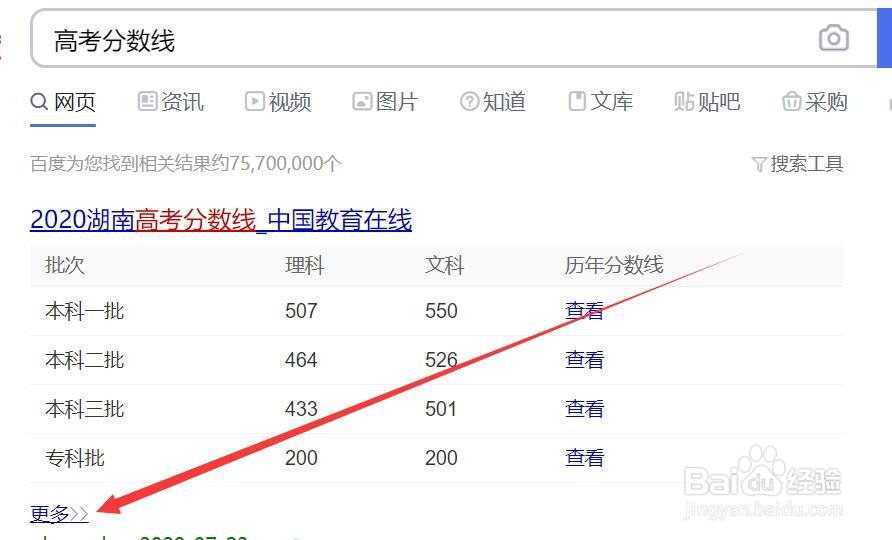This screenshot has height=540, width=892.
Task: Click the 文科 score 550
Action: coord(441,311)
